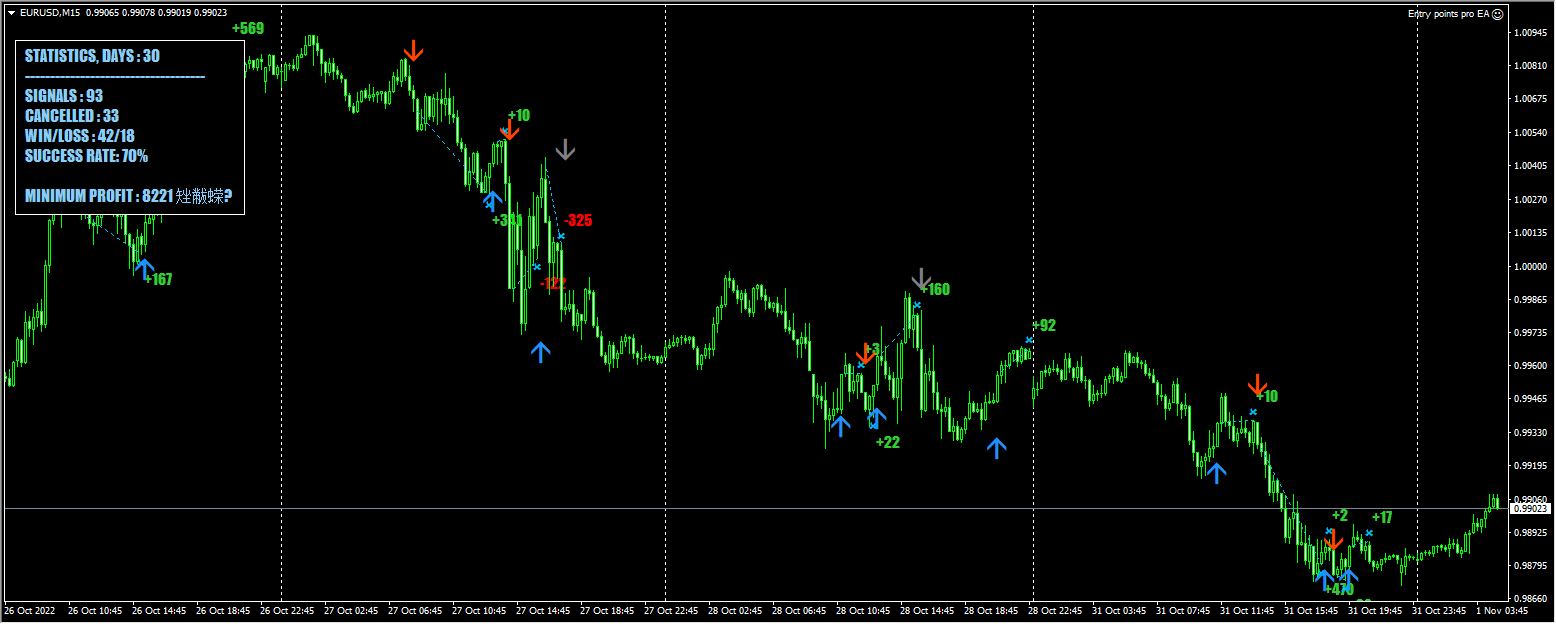Click the MINIMUM PROFIT : 8221 text
1556x624 pixels.
[99, 196]
